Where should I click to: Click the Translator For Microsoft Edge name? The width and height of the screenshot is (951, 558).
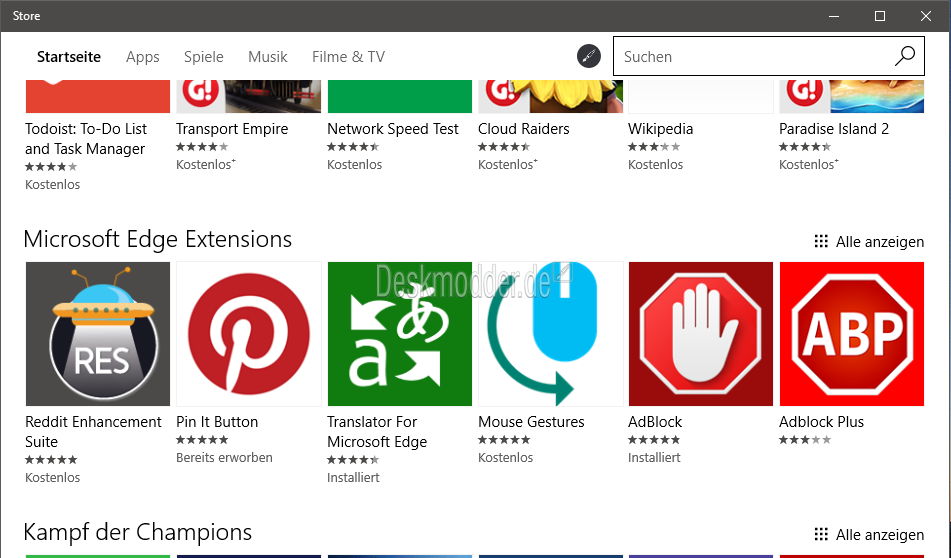pyautogui.click(x=377, y=432)
